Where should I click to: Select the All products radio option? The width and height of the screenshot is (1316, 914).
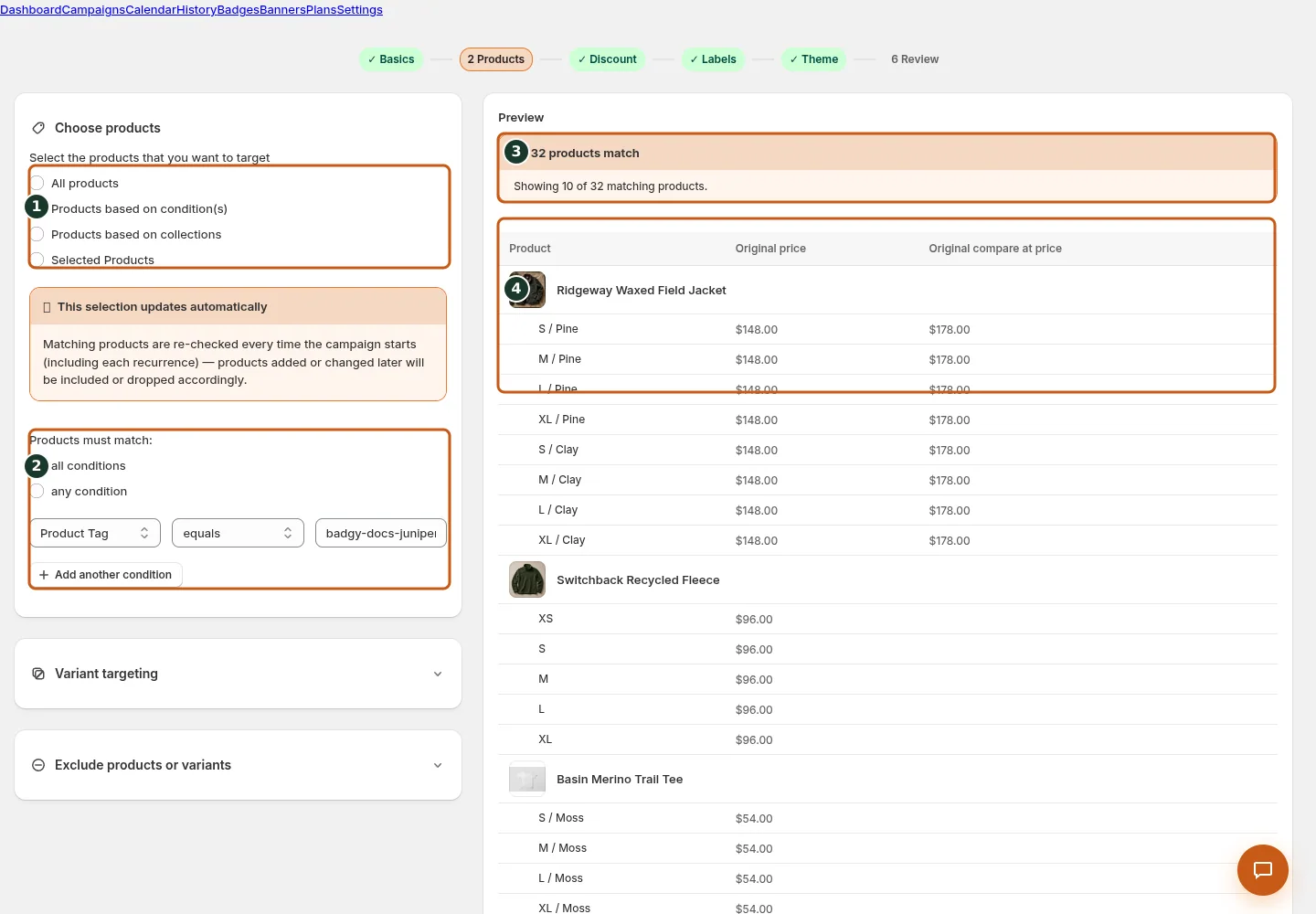point(37,183)
